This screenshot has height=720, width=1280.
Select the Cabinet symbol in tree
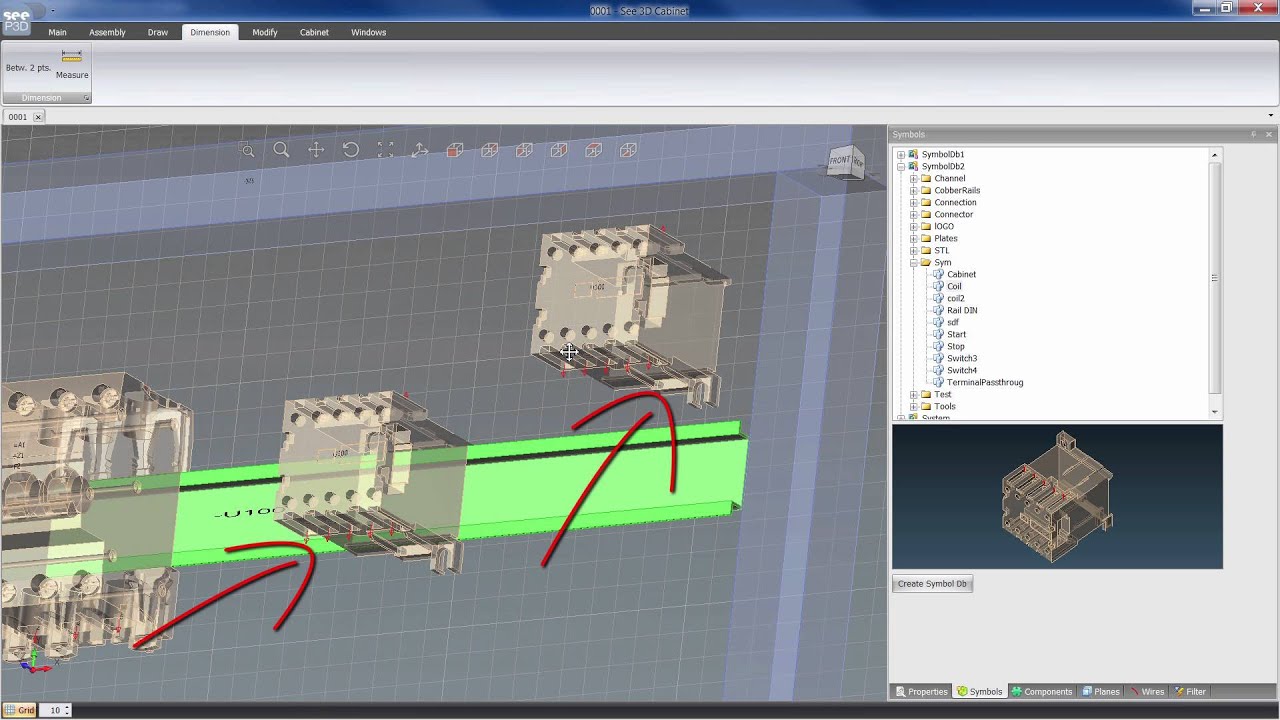coord(961,274)
